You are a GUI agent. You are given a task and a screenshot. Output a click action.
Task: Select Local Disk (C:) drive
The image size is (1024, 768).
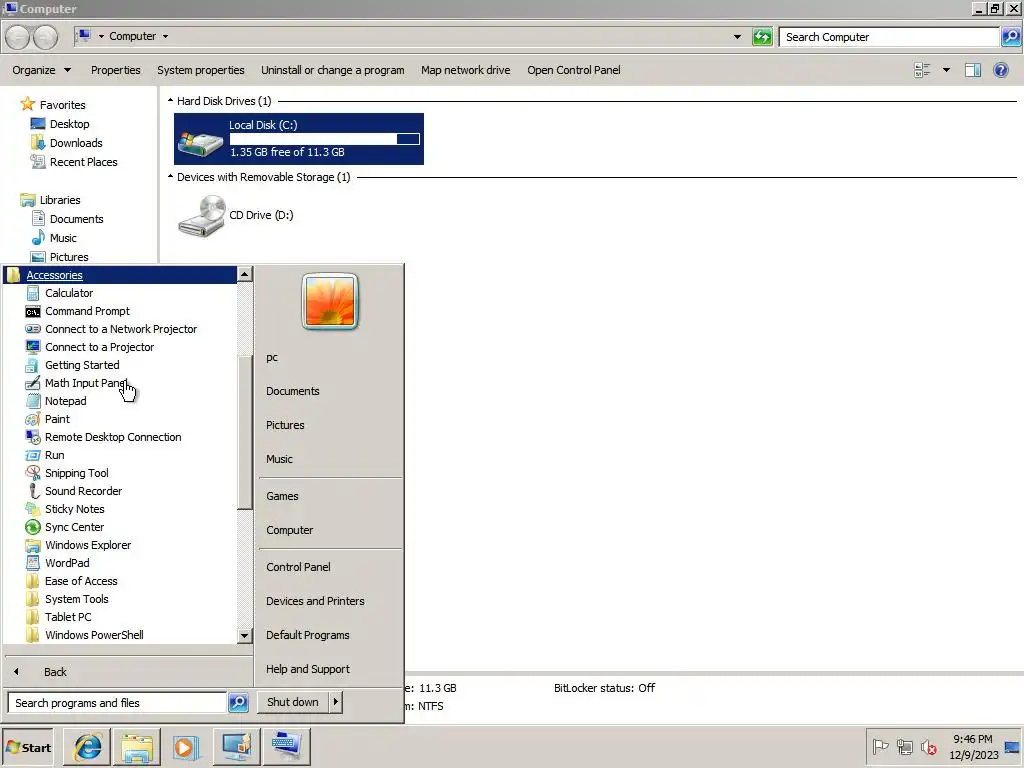coord(298,138)
